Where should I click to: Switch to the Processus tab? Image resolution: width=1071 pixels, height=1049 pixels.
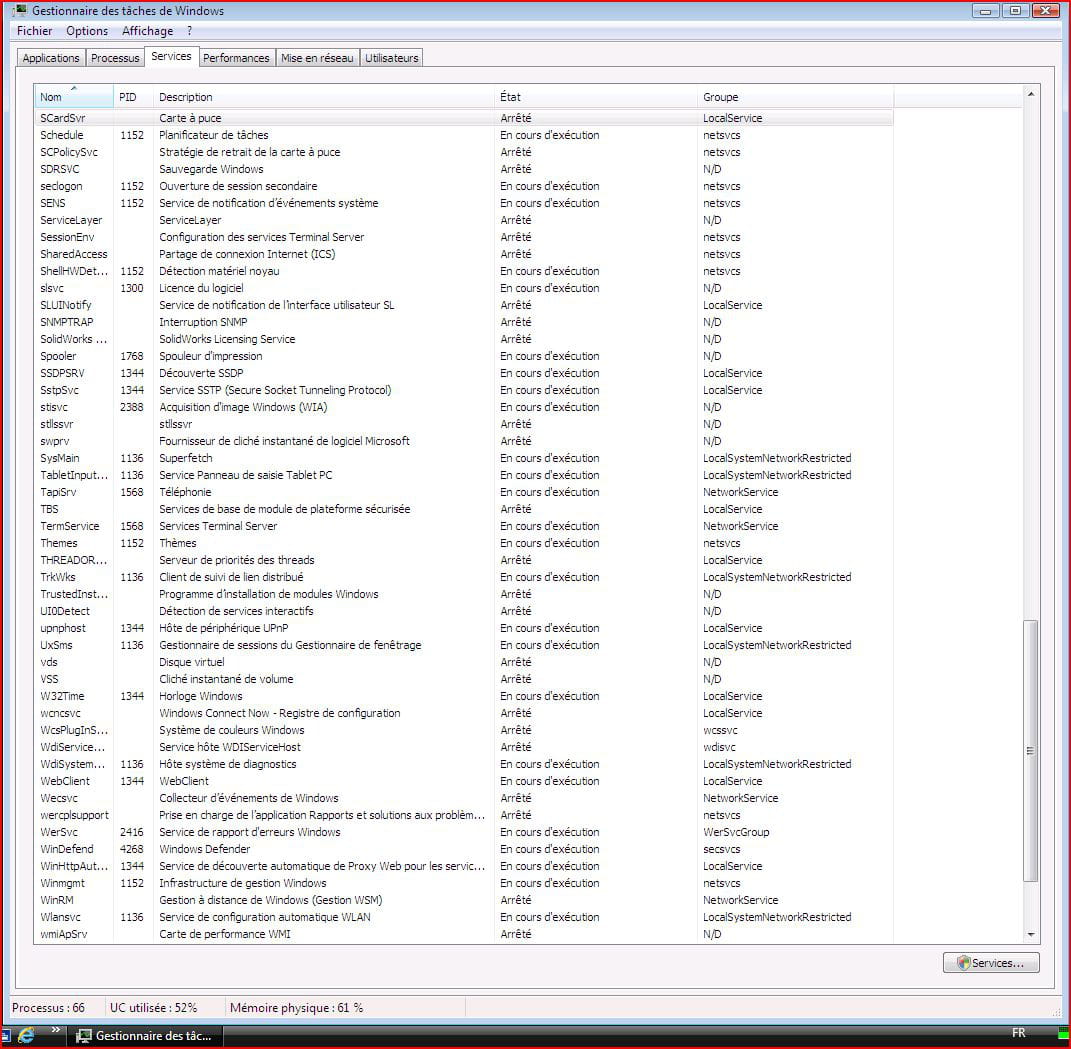[115, 58]
